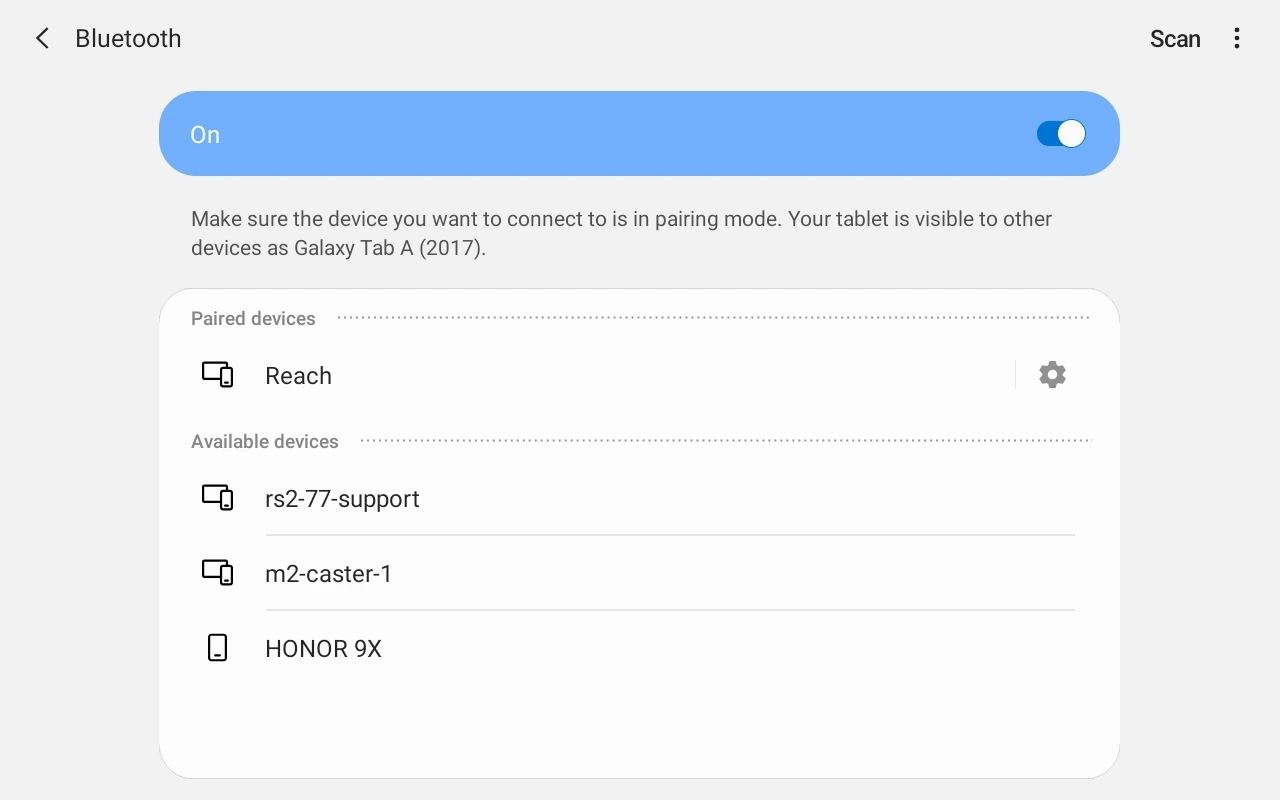Select the Available devices section header

[265, 441]
